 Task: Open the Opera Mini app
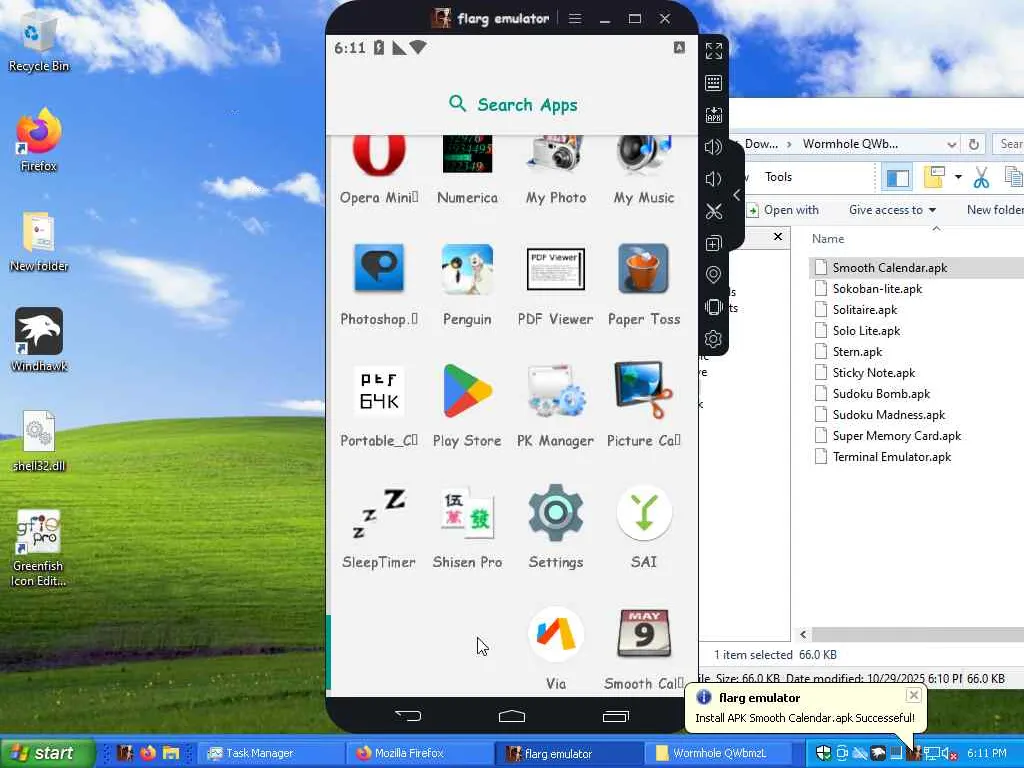(379, 157)
